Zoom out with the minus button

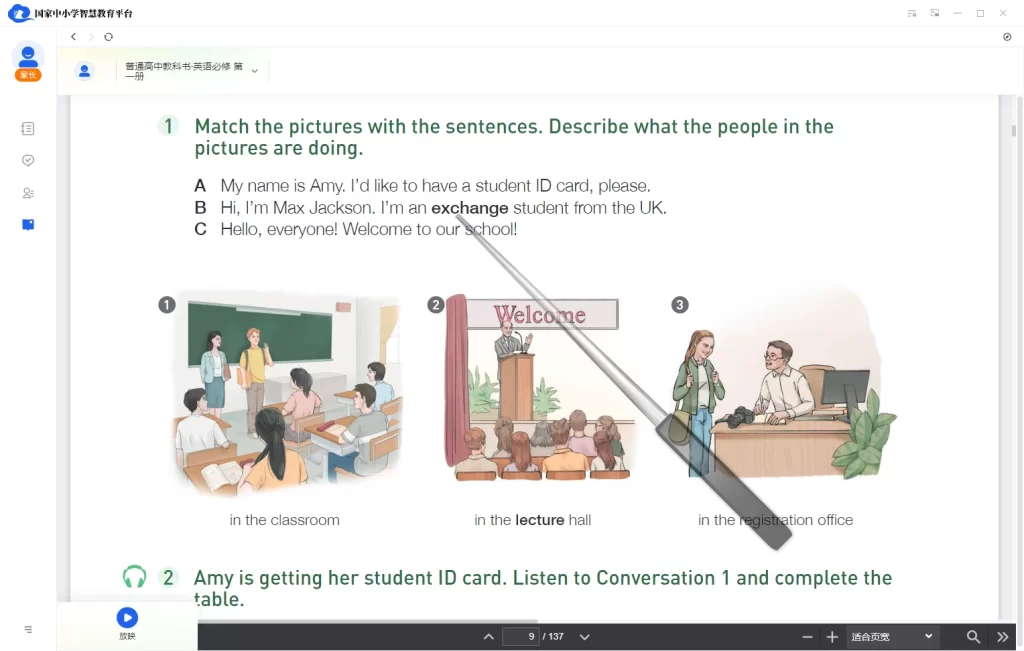point(807,637)
